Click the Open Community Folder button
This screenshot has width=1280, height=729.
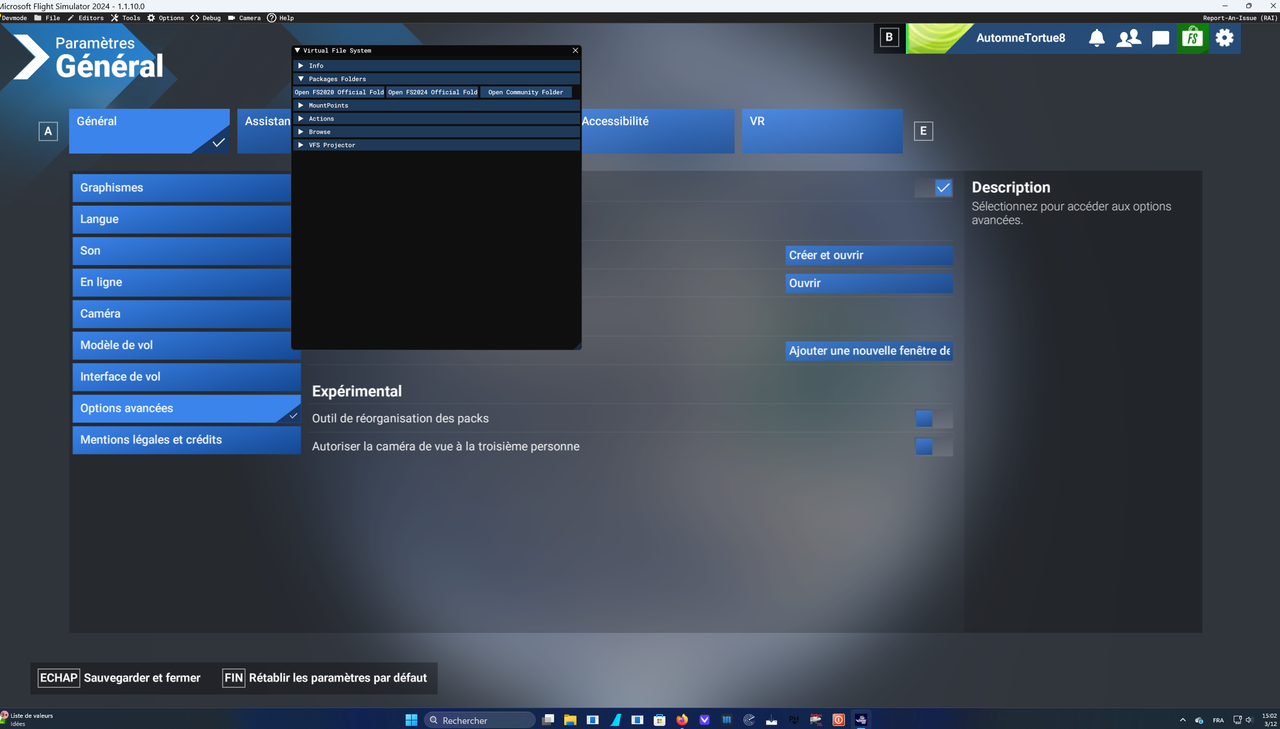tap(527, 92)
